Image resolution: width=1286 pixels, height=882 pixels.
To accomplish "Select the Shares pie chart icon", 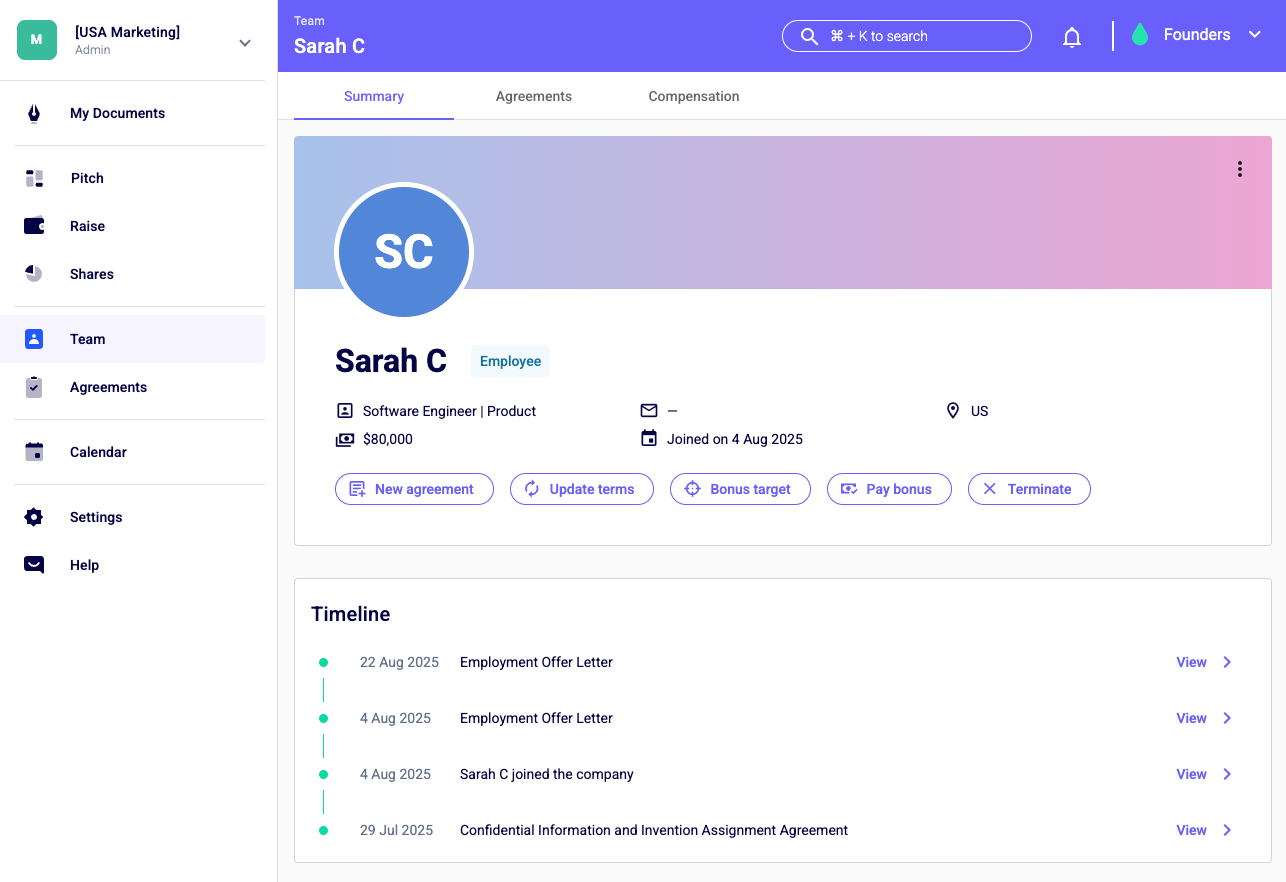I will click(34, 274).
